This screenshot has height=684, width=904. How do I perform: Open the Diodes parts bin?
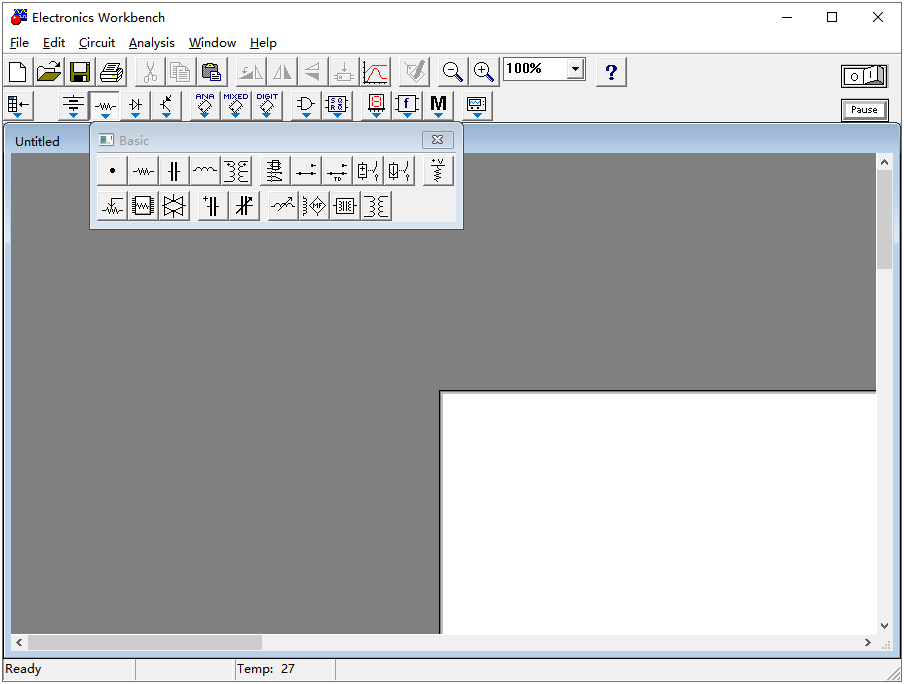[x=135, y=105]
